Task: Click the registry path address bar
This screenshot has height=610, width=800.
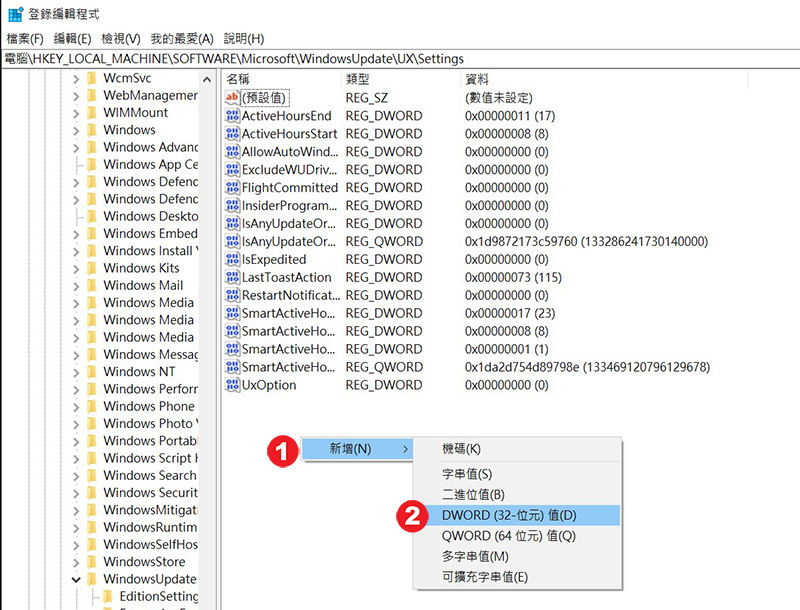Action: (400, 59)
